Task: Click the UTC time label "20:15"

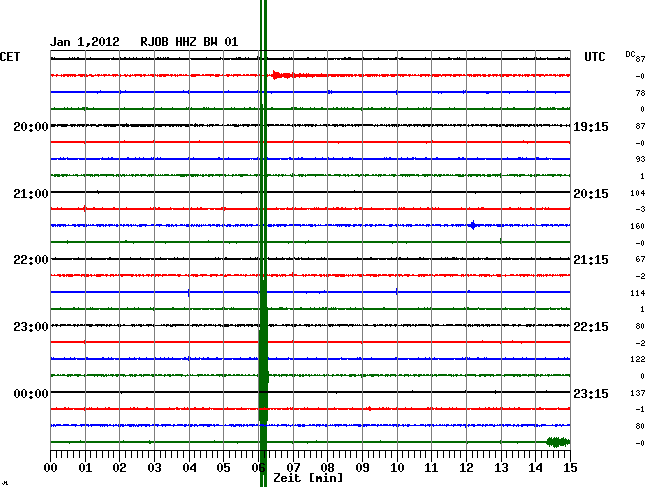Action: click(x=591, y=194)
